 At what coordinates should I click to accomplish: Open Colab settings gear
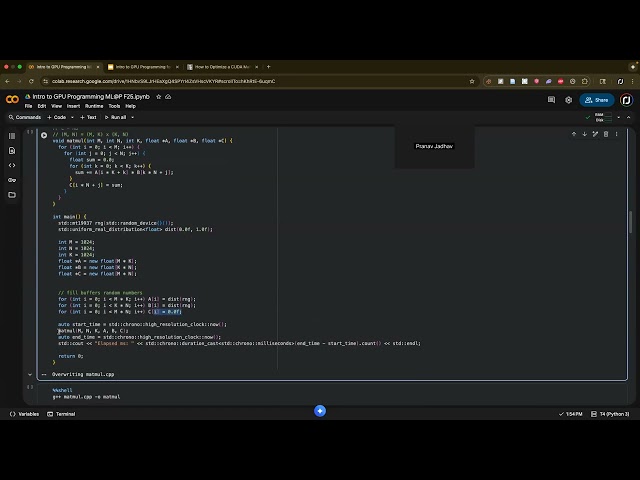568,100
